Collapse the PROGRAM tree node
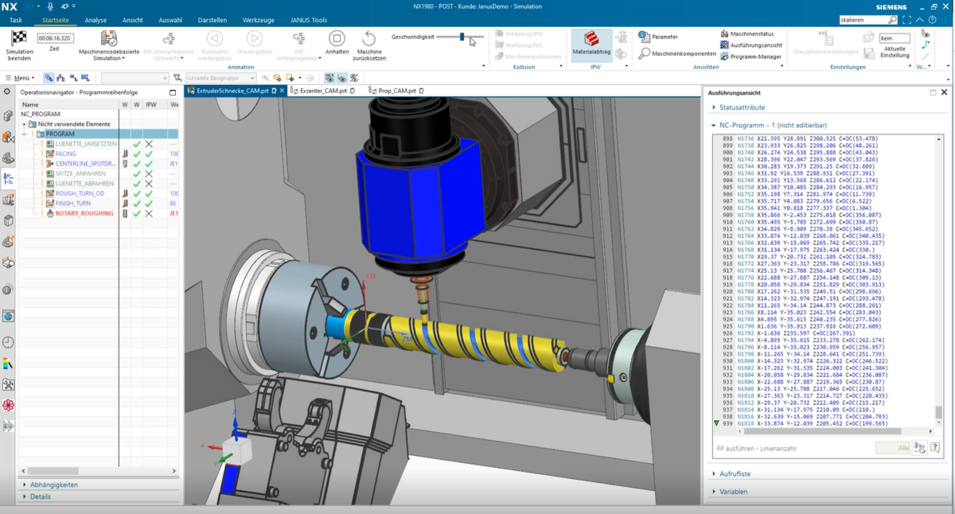This screenshot has width=955, height=514. tap(24, 133)
